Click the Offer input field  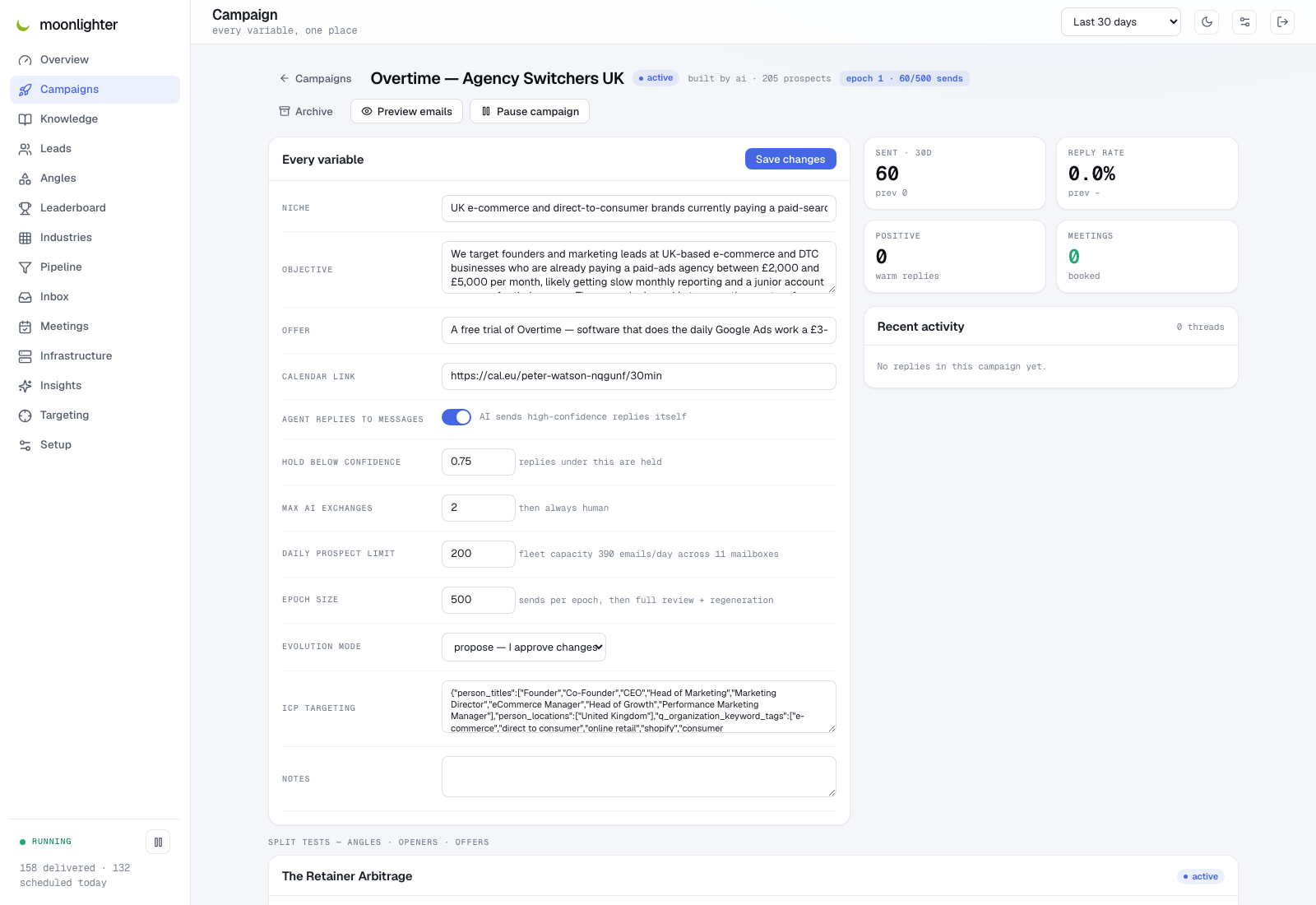pos(639,330)
